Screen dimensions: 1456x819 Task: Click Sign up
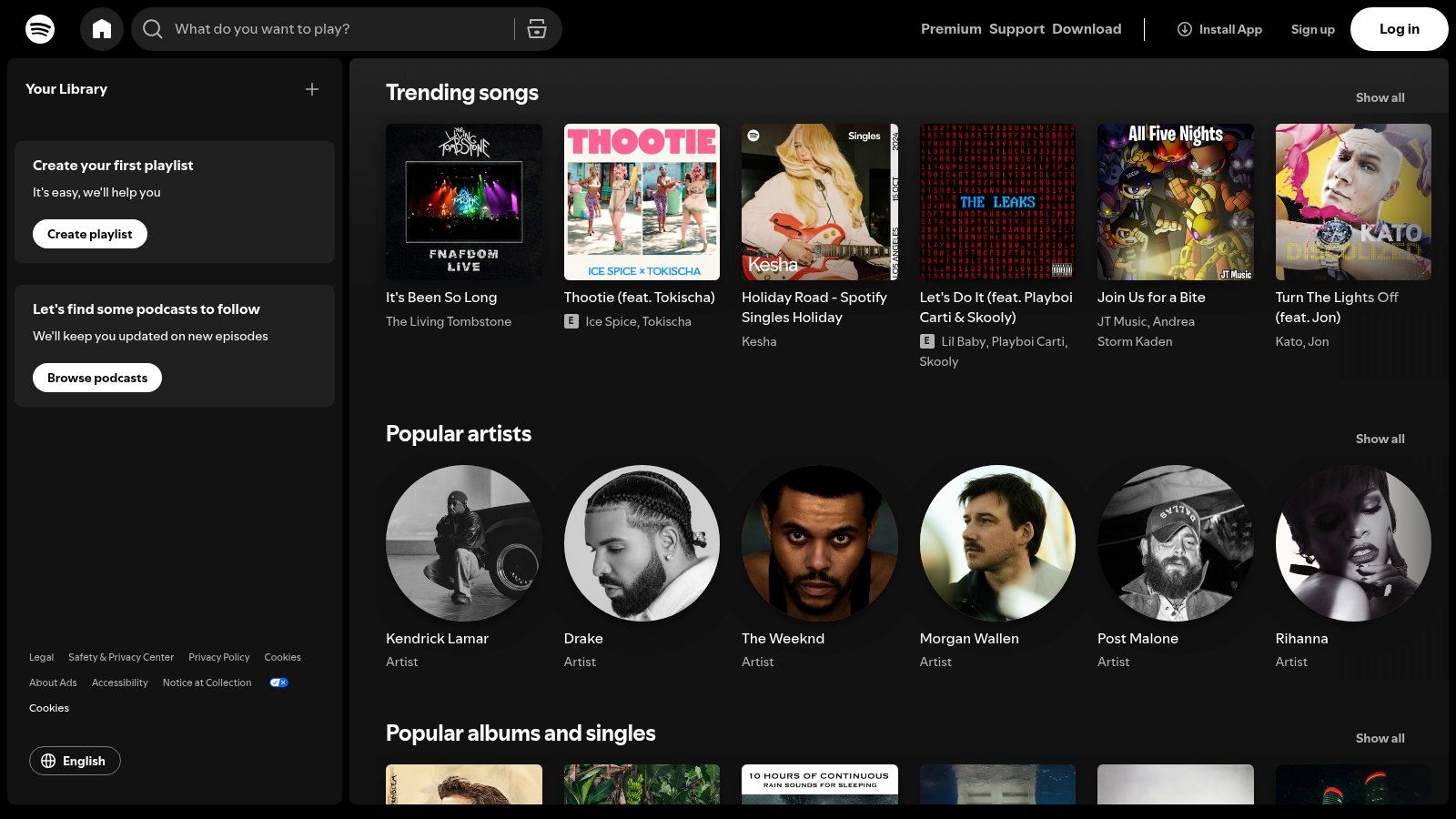1312,29
